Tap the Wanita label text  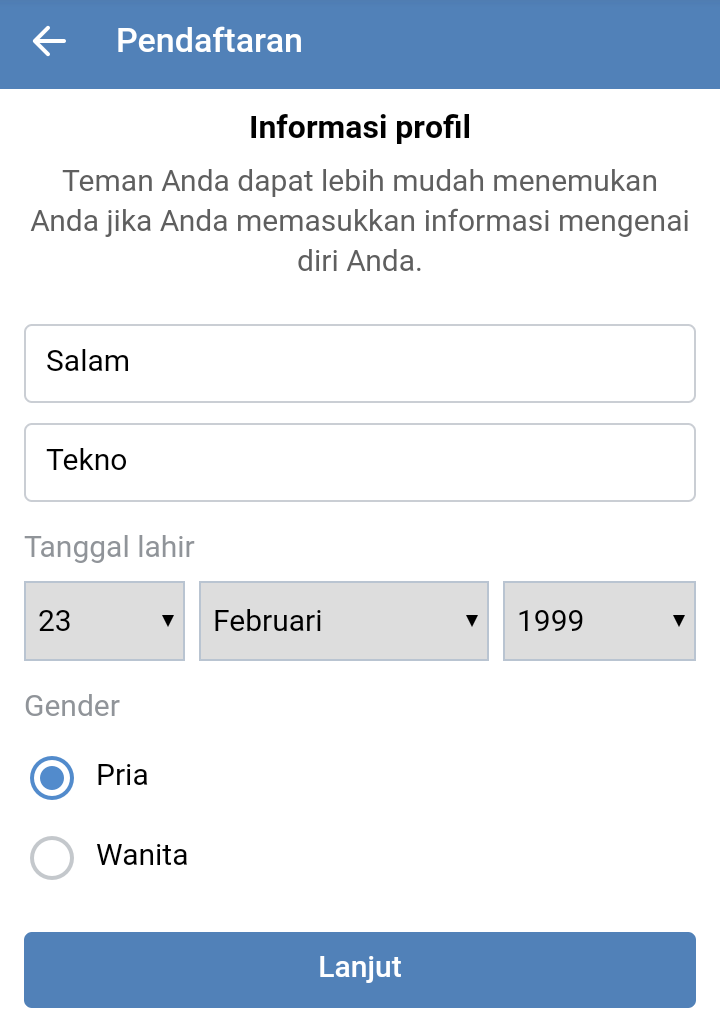click(139, 856)
